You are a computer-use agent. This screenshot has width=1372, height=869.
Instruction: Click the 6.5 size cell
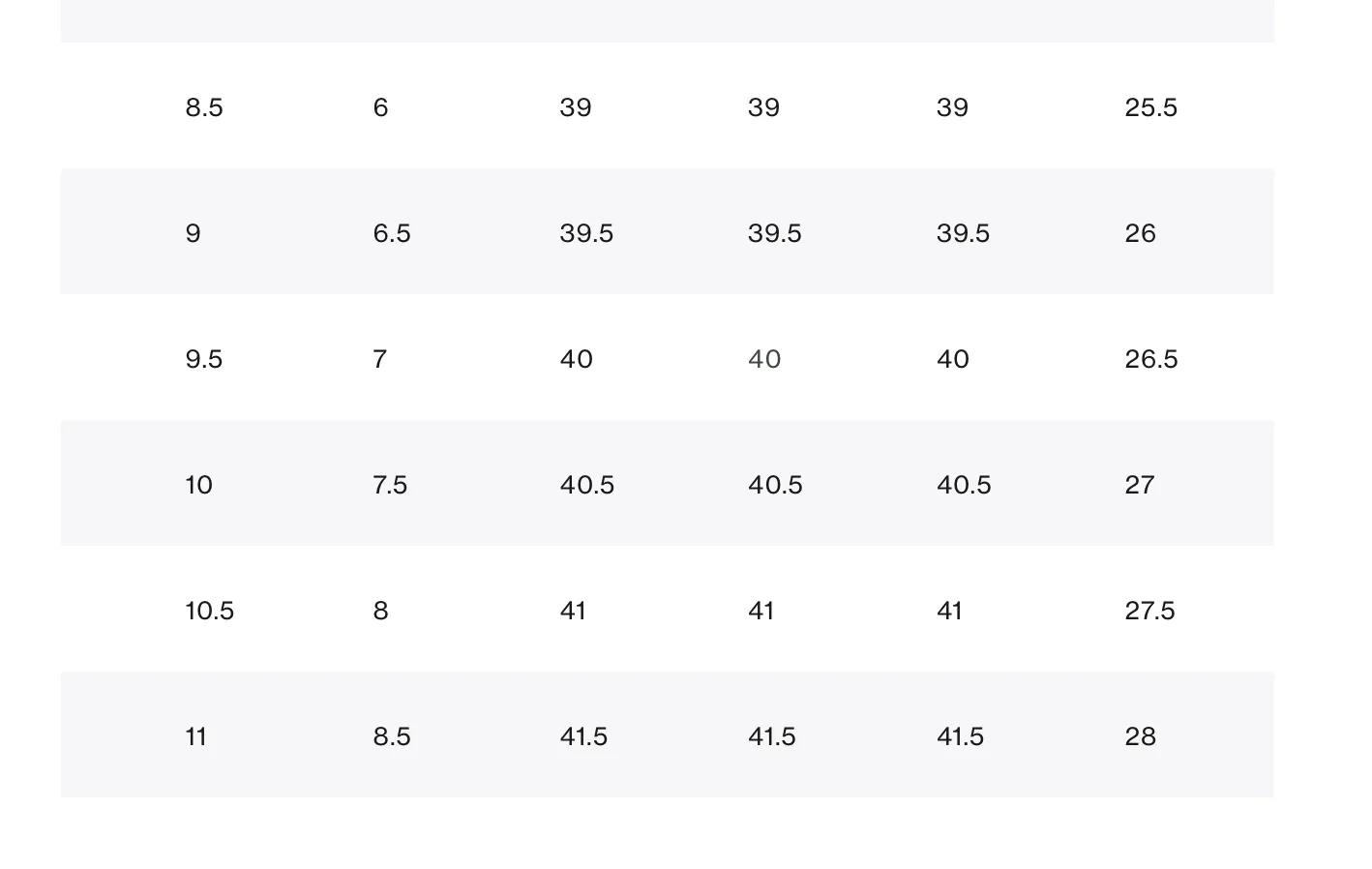pyautogui.click(x=392, y=233)
